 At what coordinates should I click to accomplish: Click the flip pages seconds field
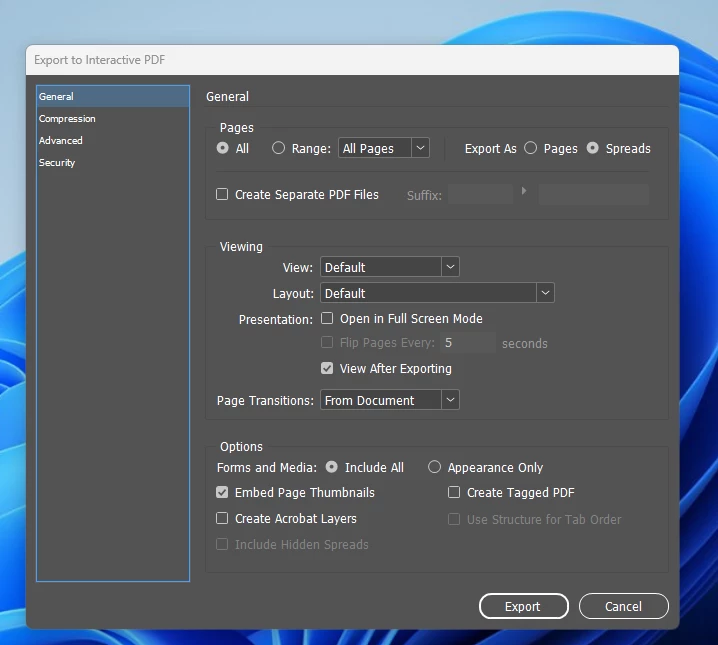tap(468, 343)
